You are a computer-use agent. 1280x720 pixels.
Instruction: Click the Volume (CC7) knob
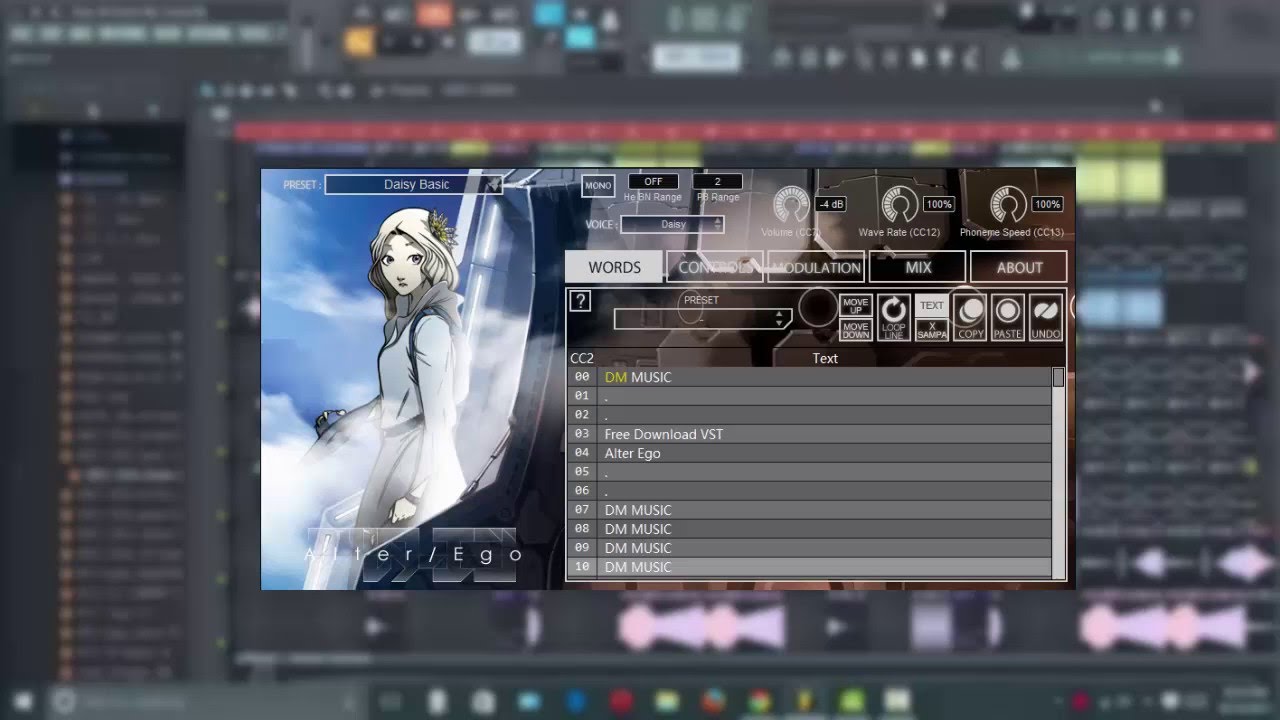pos(791,206)
